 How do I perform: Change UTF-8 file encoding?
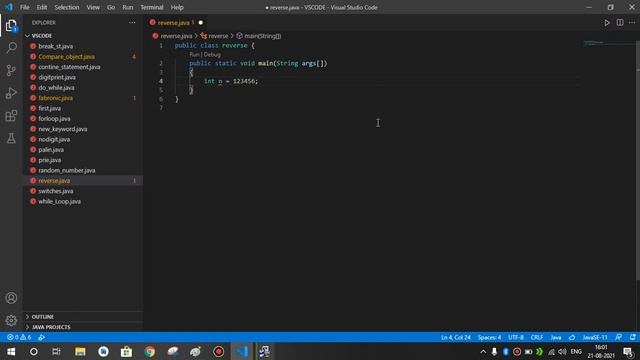pyautogui.click(x=516, y=338)
